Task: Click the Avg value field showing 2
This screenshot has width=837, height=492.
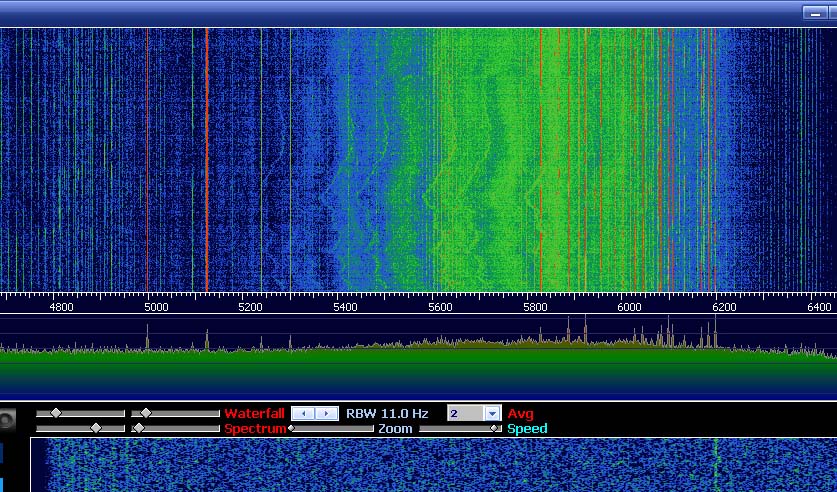Action: coord(465,414)
